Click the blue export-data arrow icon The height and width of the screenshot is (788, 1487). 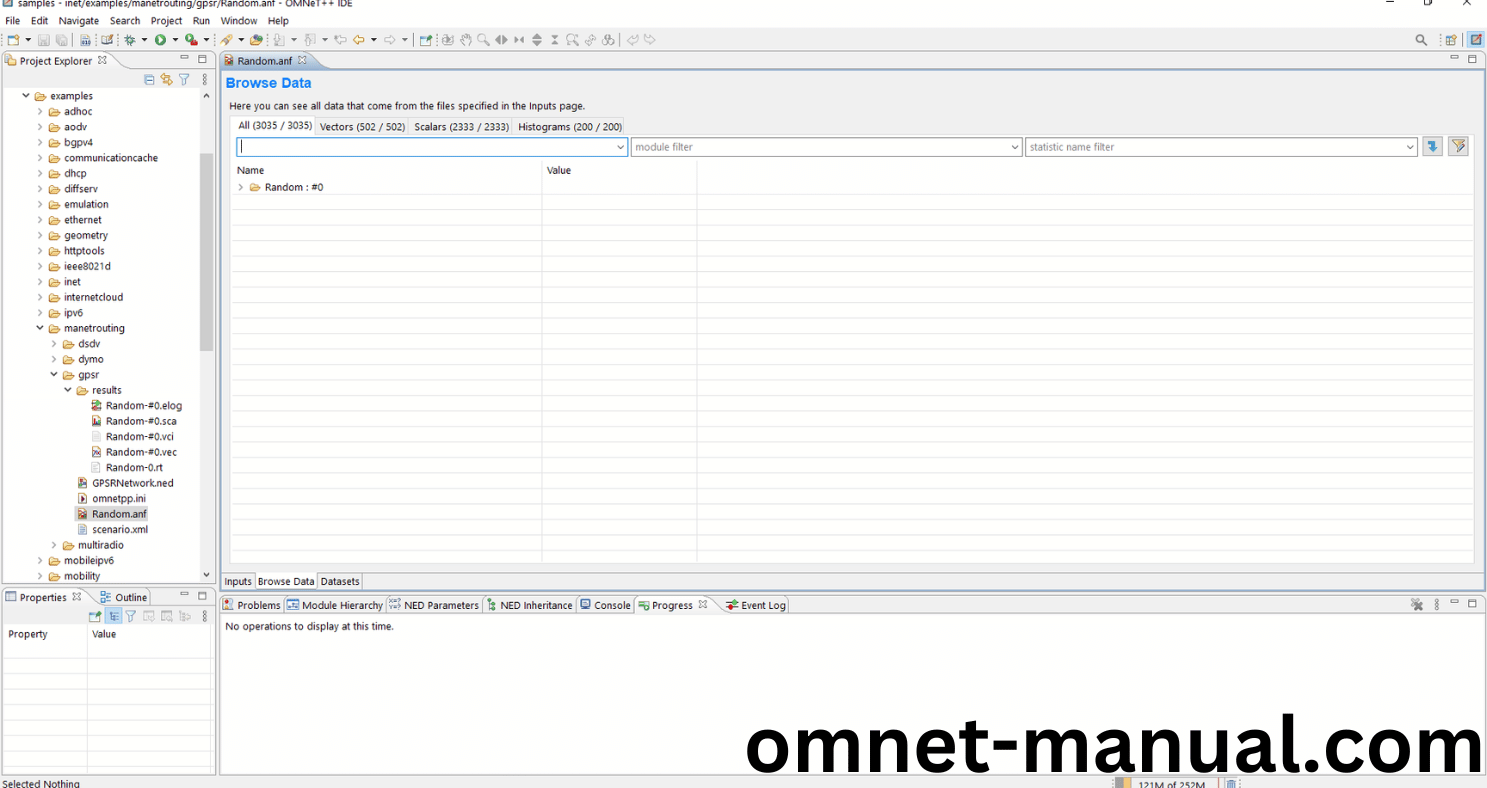coord(1431,146)
